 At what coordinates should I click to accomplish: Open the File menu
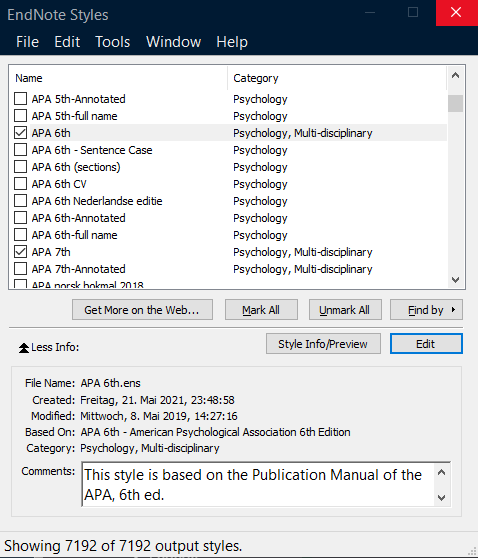(x=27, y=42)
